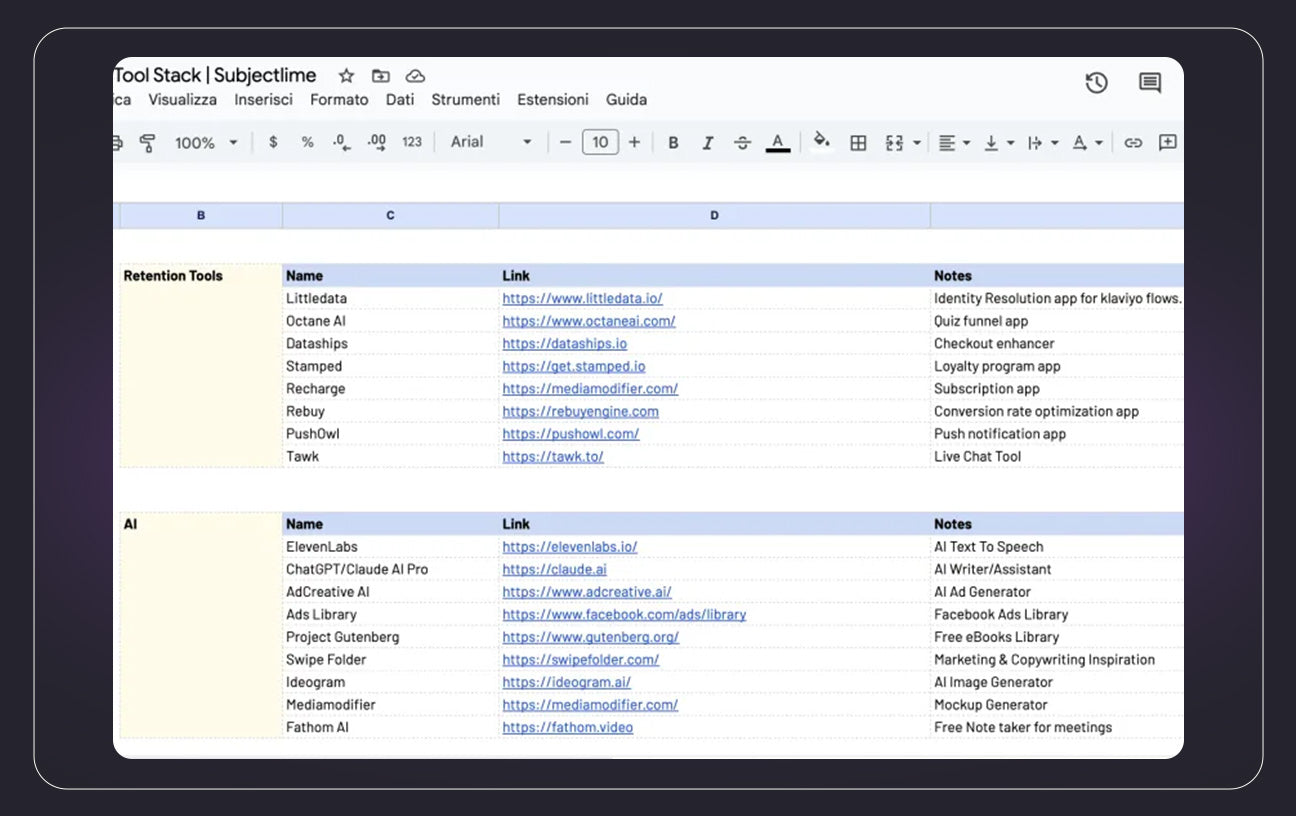
Task: Apply borders using the borders icon
Action: 858,143
